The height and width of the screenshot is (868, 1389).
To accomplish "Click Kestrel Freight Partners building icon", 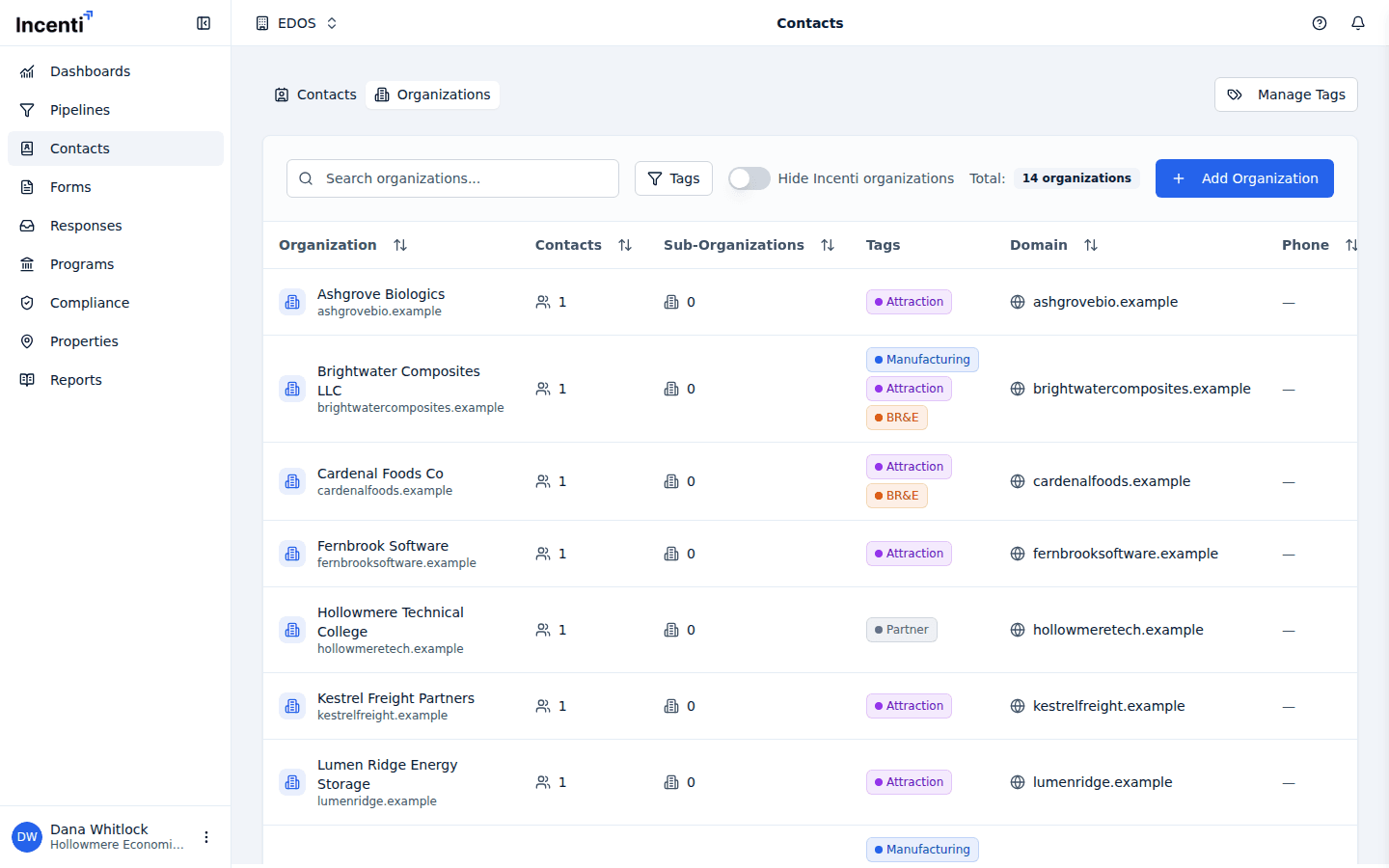I will tap(292, 706).
